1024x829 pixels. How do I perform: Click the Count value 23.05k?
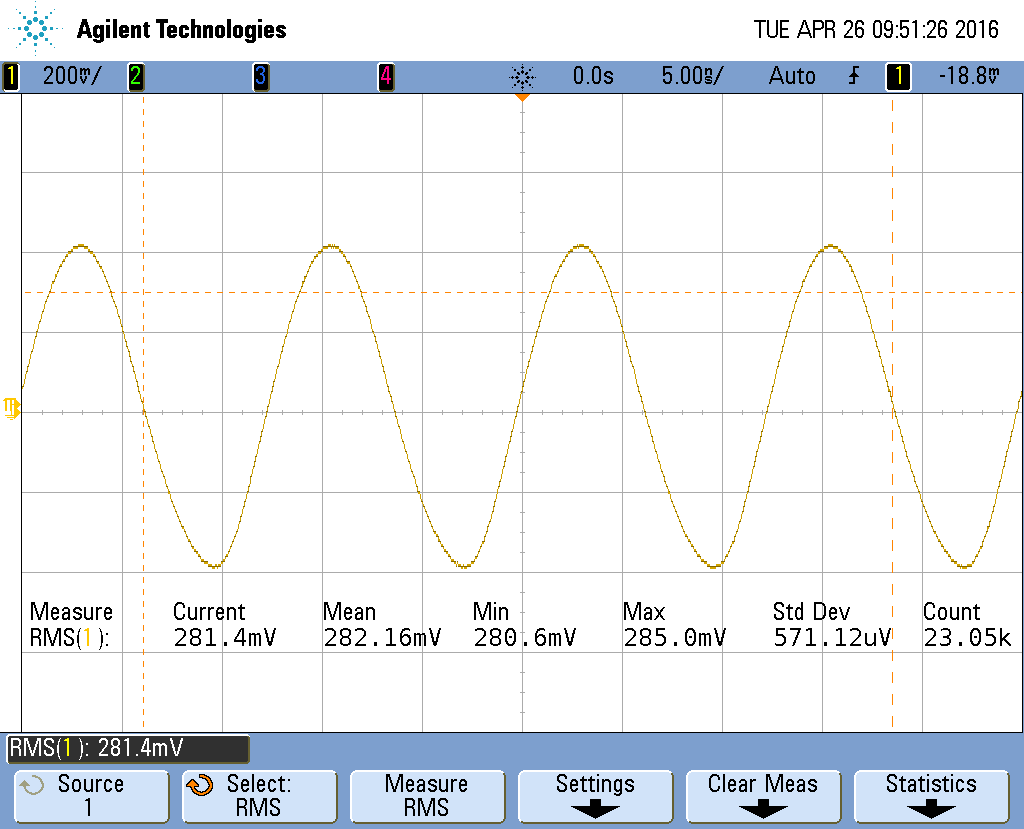(967, 637)
